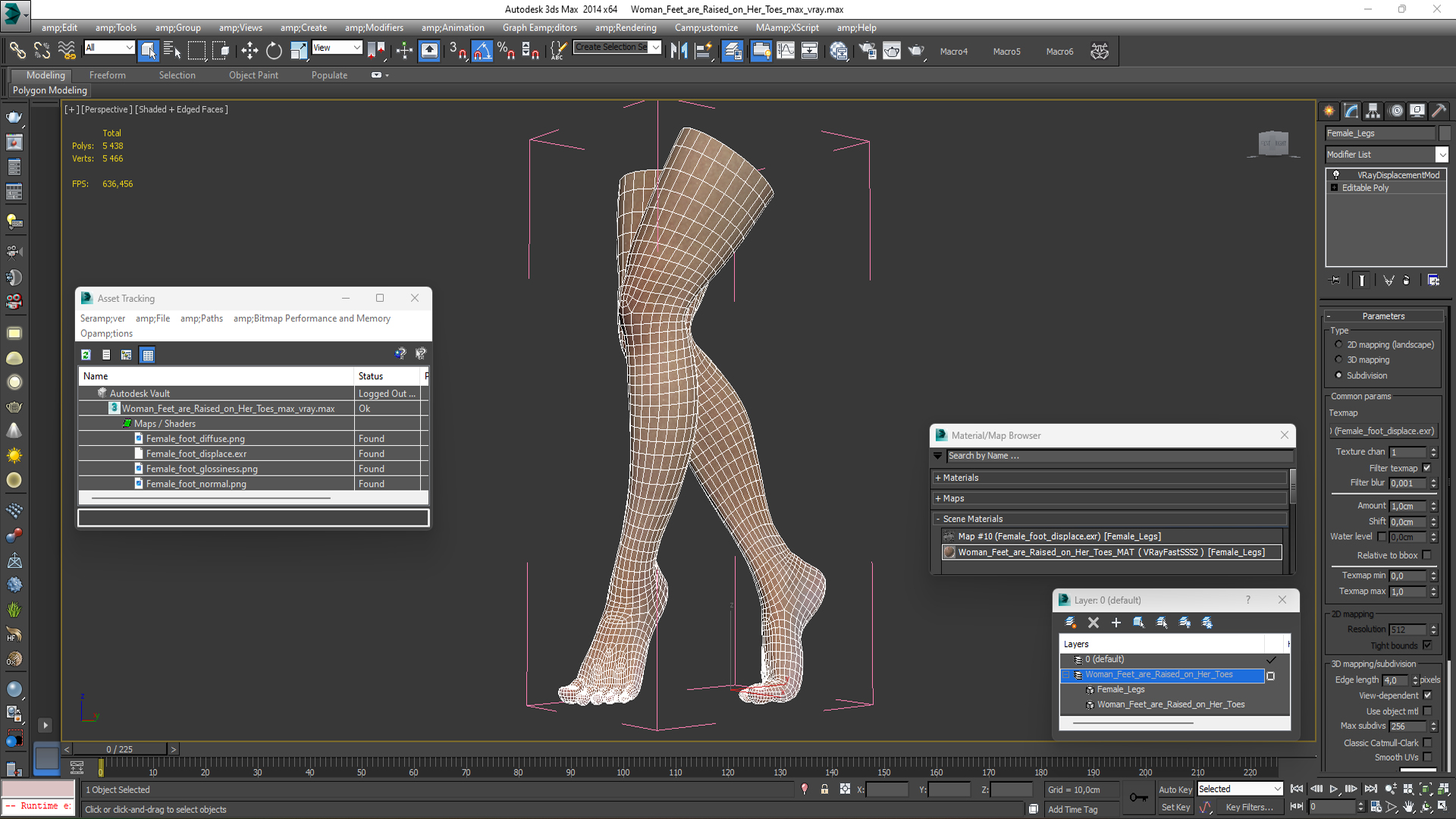Click the ViewCube in the viewport

click(1273, 143)
